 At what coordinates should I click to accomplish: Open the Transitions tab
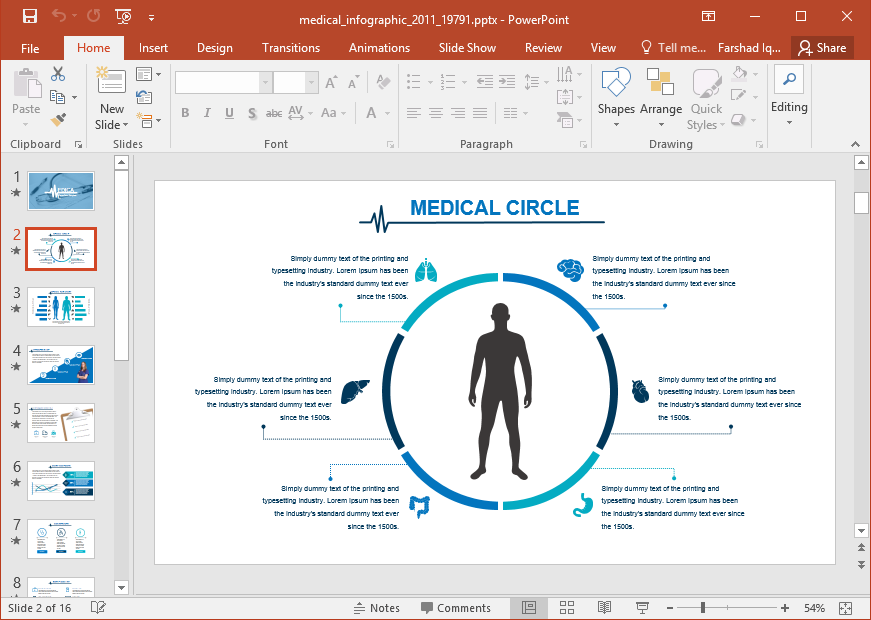[x=290, y=48]
